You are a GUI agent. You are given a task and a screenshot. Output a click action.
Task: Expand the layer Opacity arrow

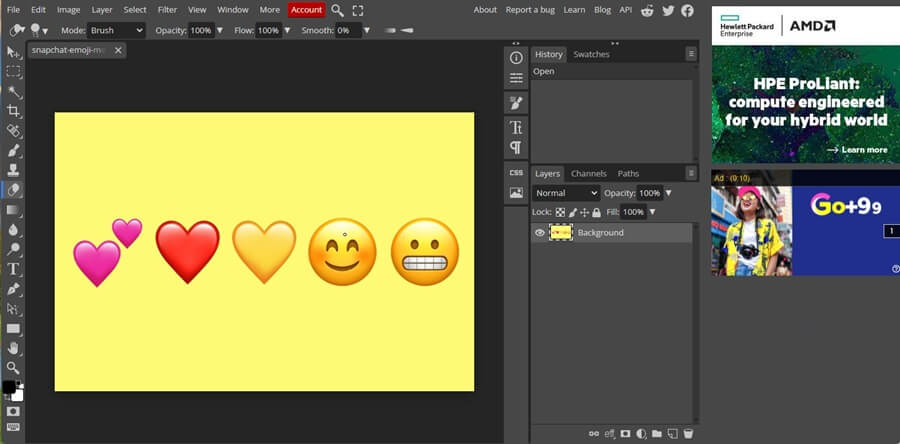point(668,193)
